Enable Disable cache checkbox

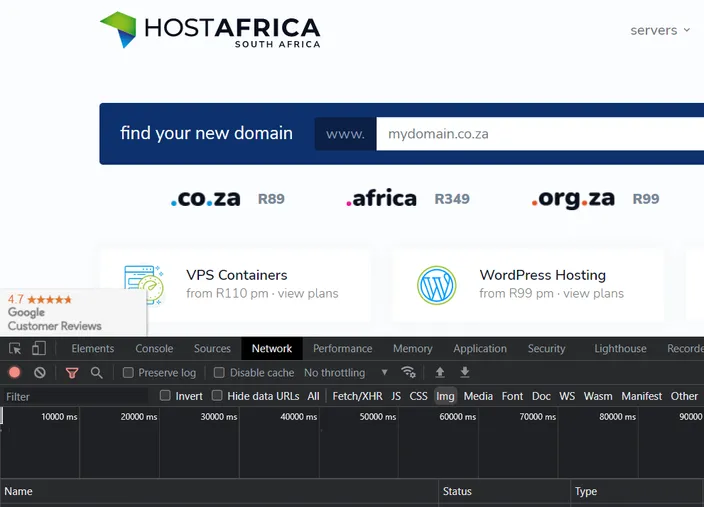click(x=219, y=373)
